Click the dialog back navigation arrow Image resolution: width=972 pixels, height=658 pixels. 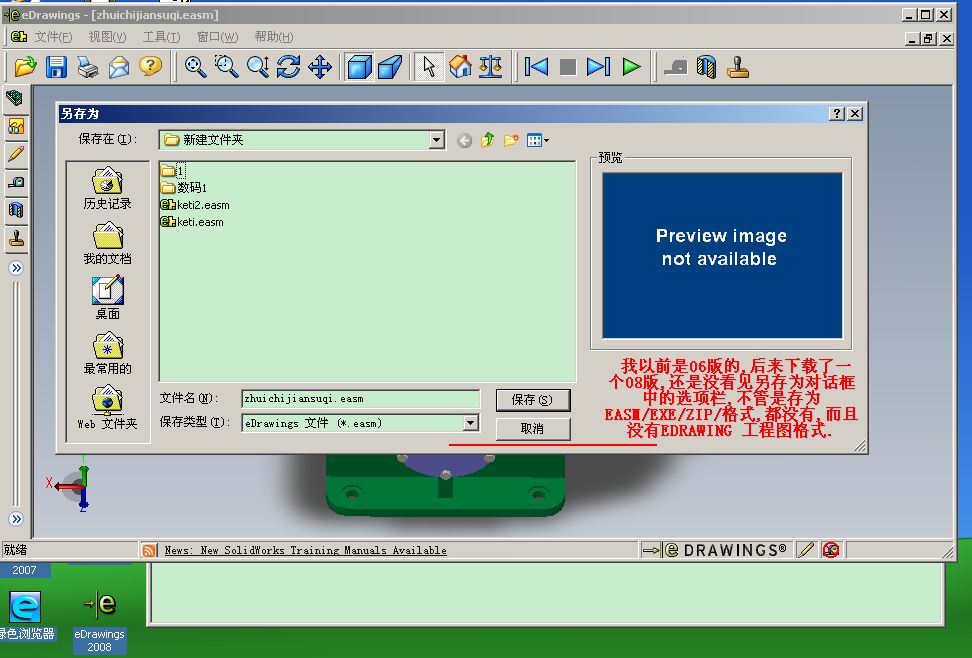point(464,141)
